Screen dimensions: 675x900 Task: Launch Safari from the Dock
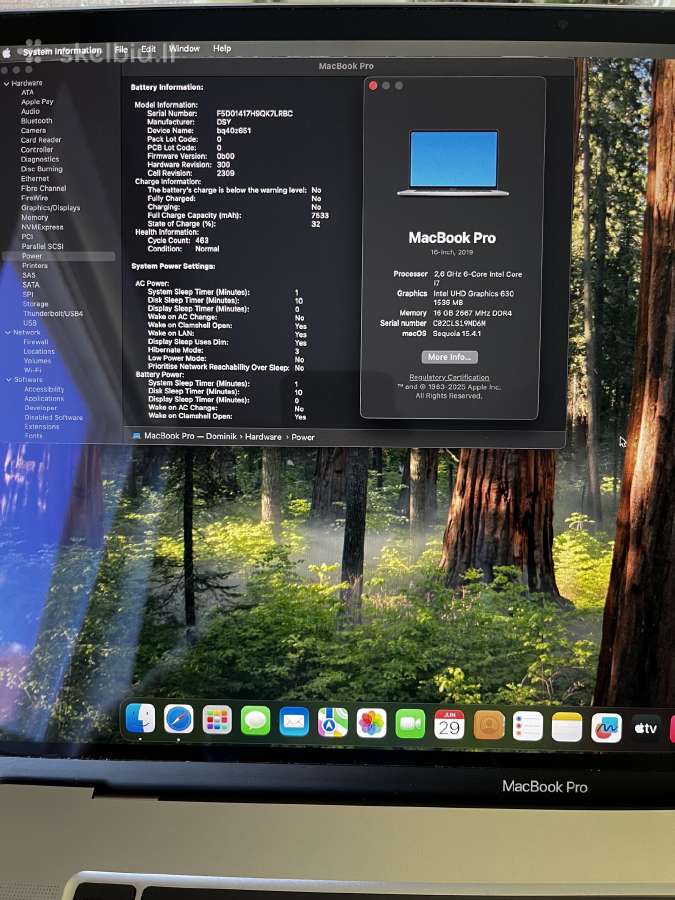pyautogui.click(x=179, y=719)
